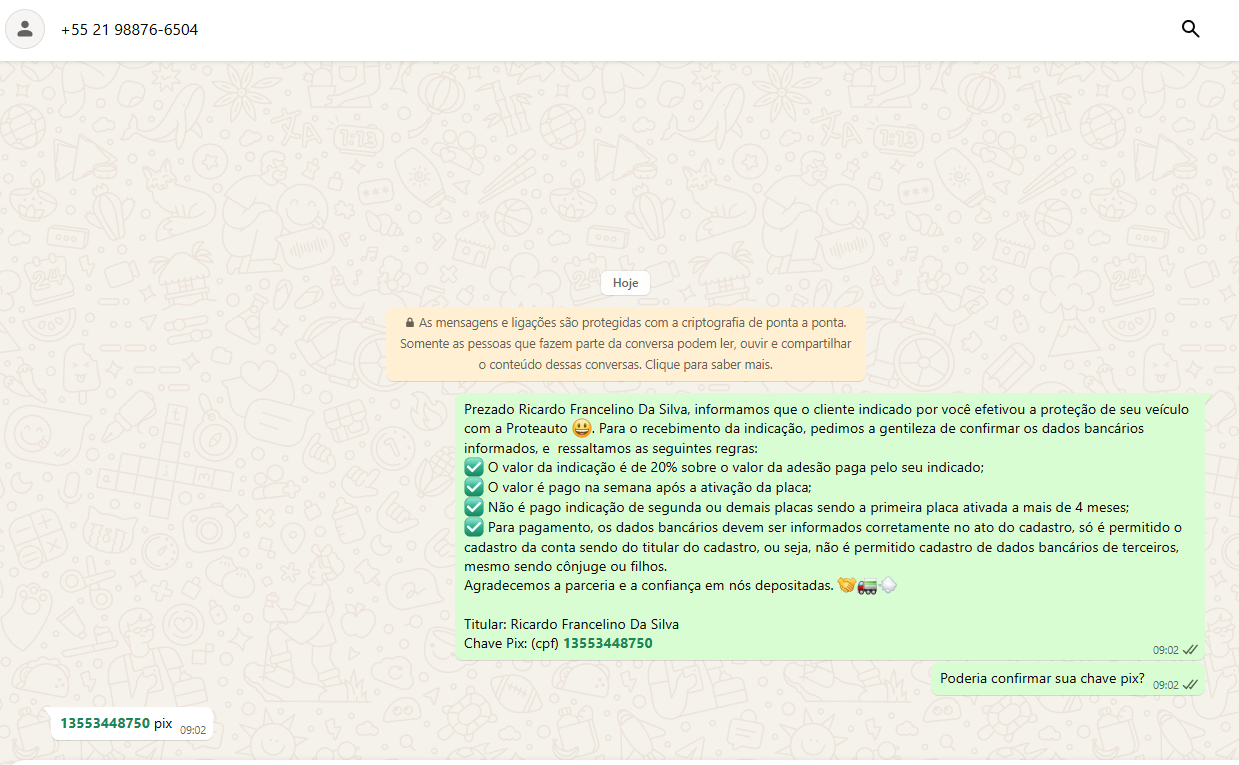This screenshot has width=1239, height=765.
Task: Select the "Poderia confirmar sua chave pix?" message
Action: coord(1042,678)
